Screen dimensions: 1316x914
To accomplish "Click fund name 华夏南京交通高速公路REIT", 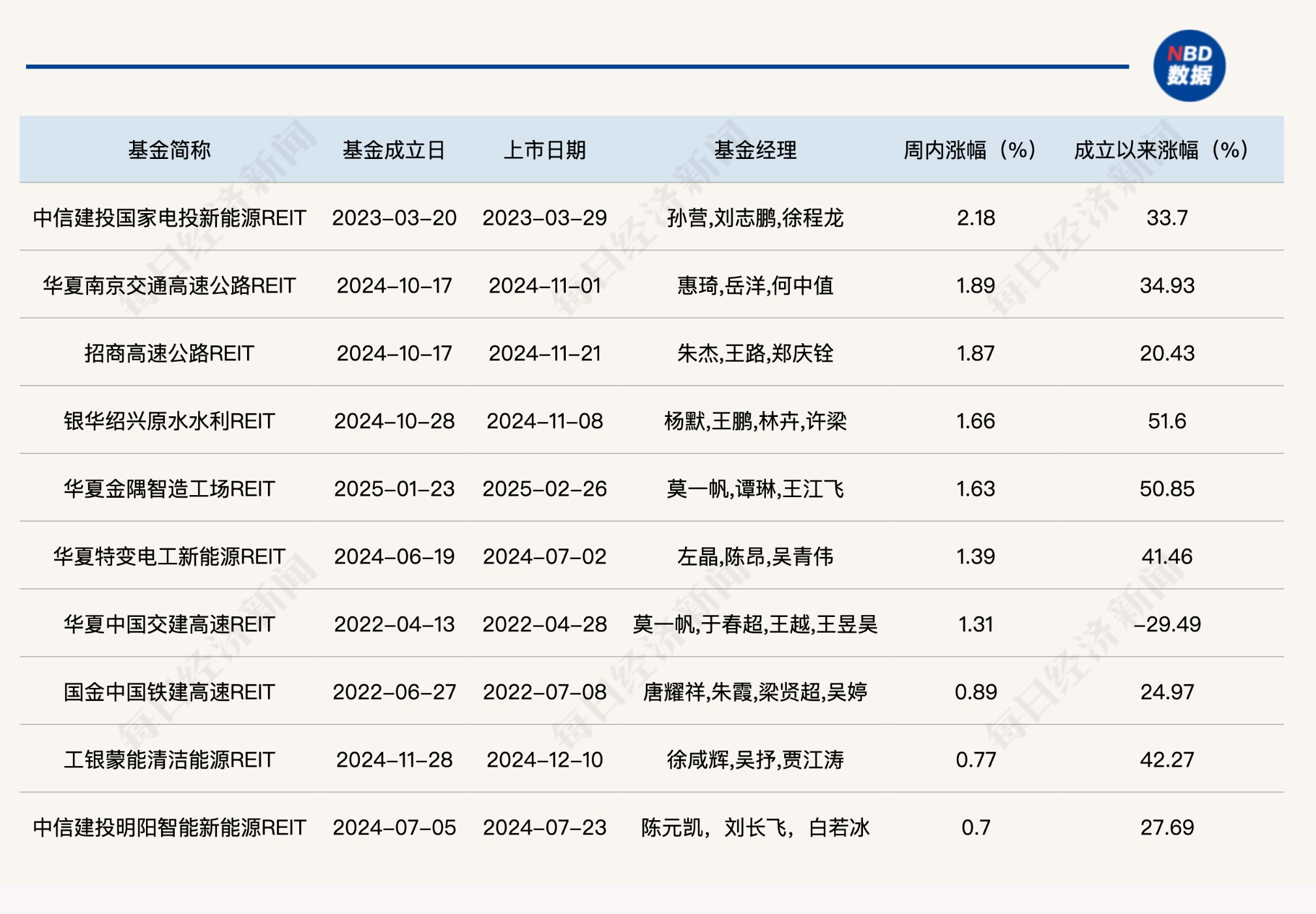I will pos(169,285).
